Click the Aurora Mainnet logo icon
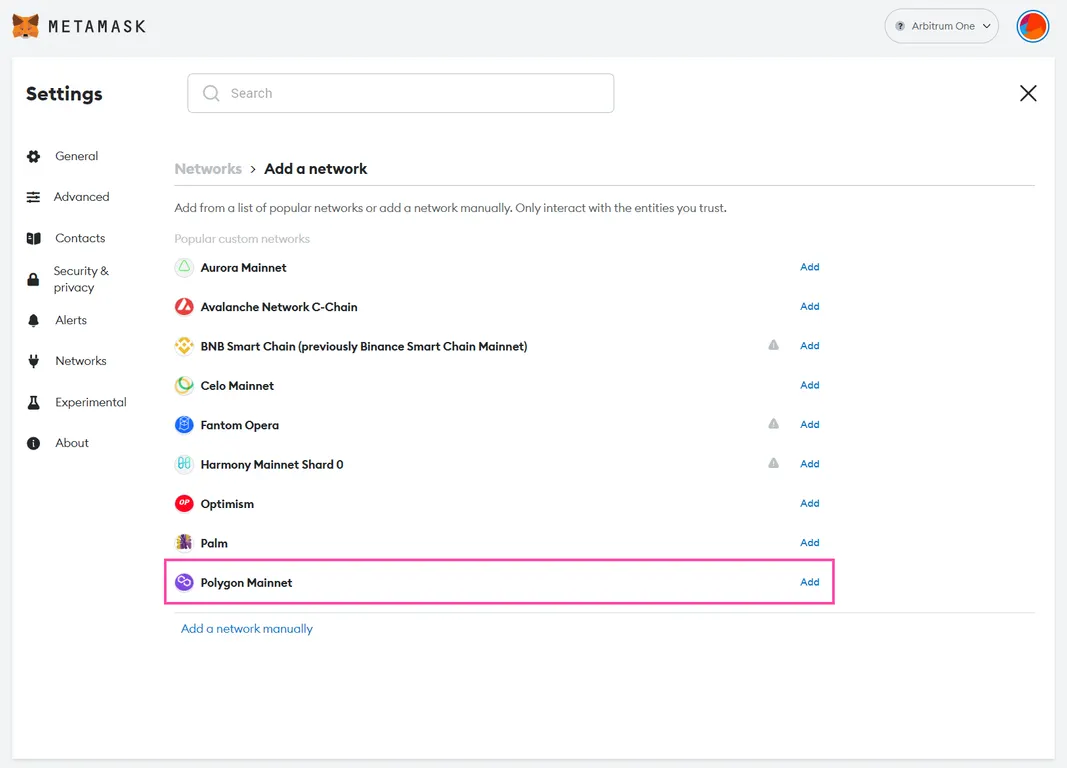This screenshot has width=1067, height=768. pos(184,267)
